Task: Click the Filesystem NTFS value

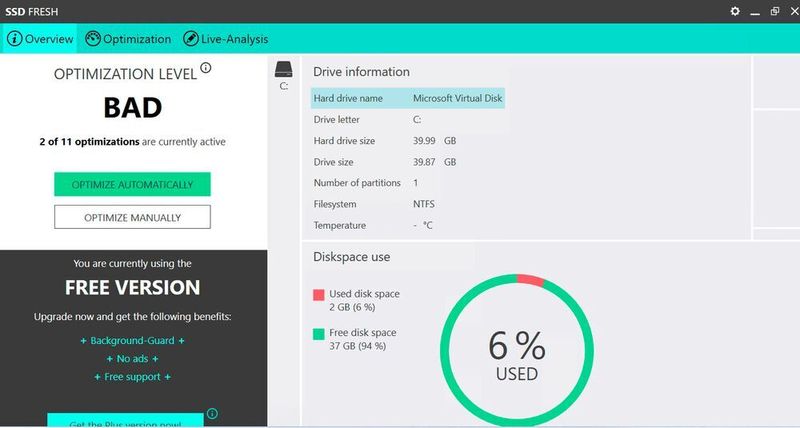Action: [424, 204]
